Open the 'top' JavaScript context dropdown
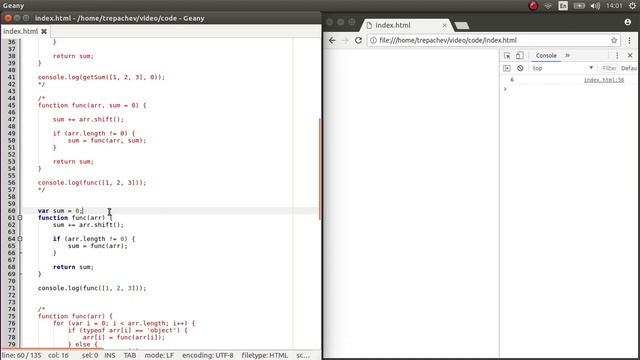 coord(562,68)
